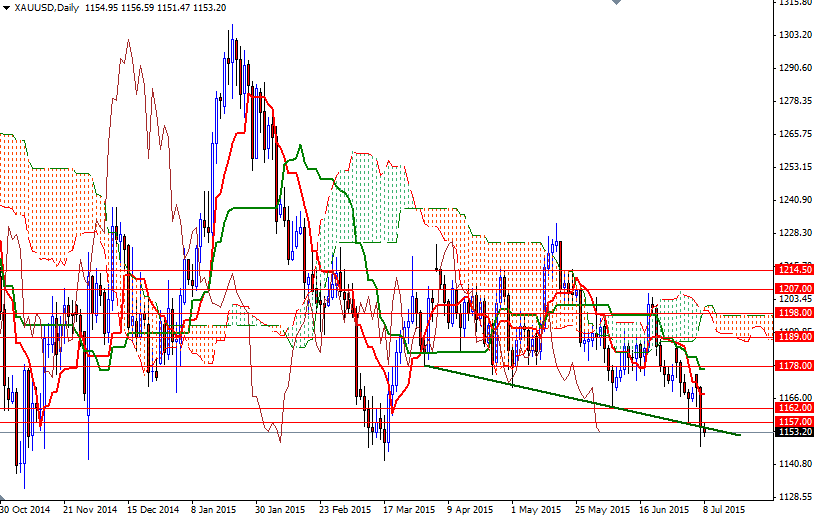Click the 1189.00 price level tag
Image resolution: width=814 pixels, height=516 pixels.
coord(793,337)
